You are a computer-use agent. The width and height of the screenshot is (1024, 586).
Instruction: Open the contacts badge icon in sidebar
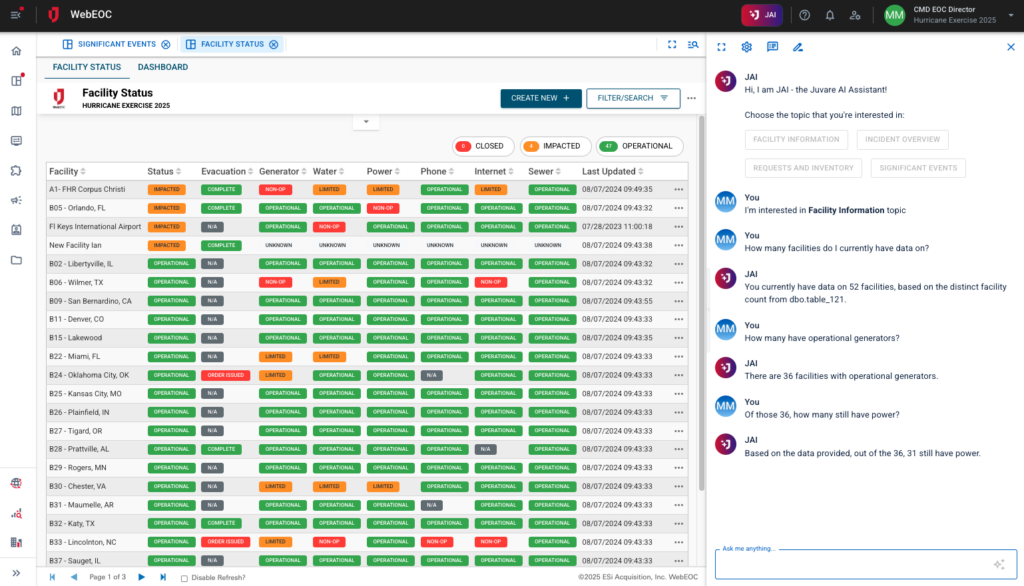pos(16,230)
